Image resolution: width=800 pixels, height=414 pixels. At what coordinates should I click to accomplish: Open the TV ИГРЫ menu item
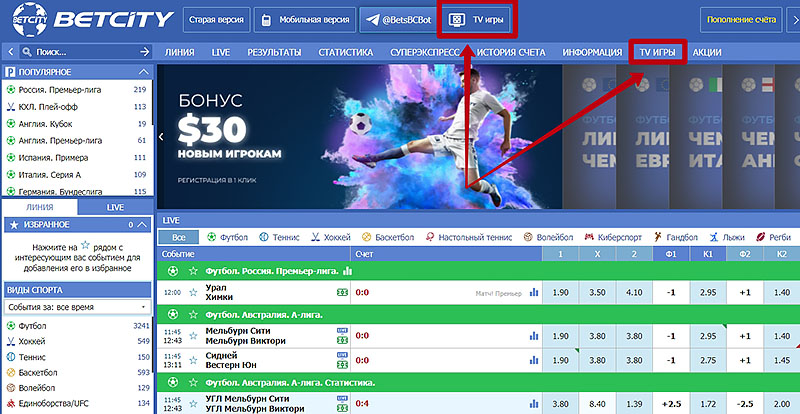657,53
